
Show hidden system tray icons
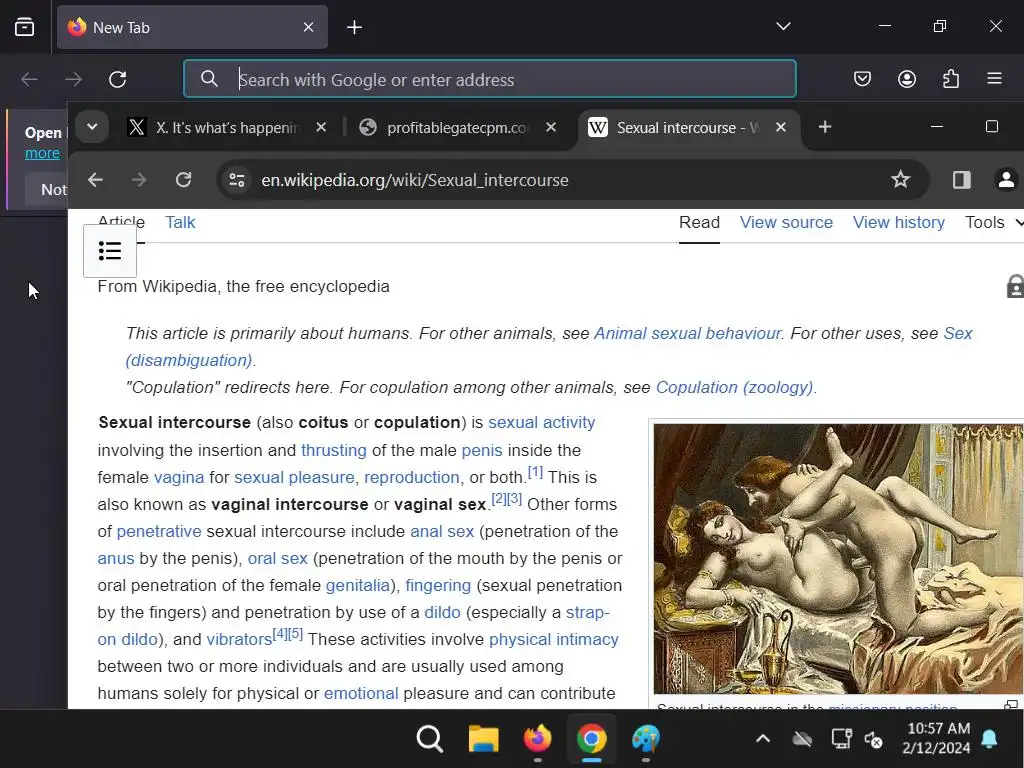762,739
